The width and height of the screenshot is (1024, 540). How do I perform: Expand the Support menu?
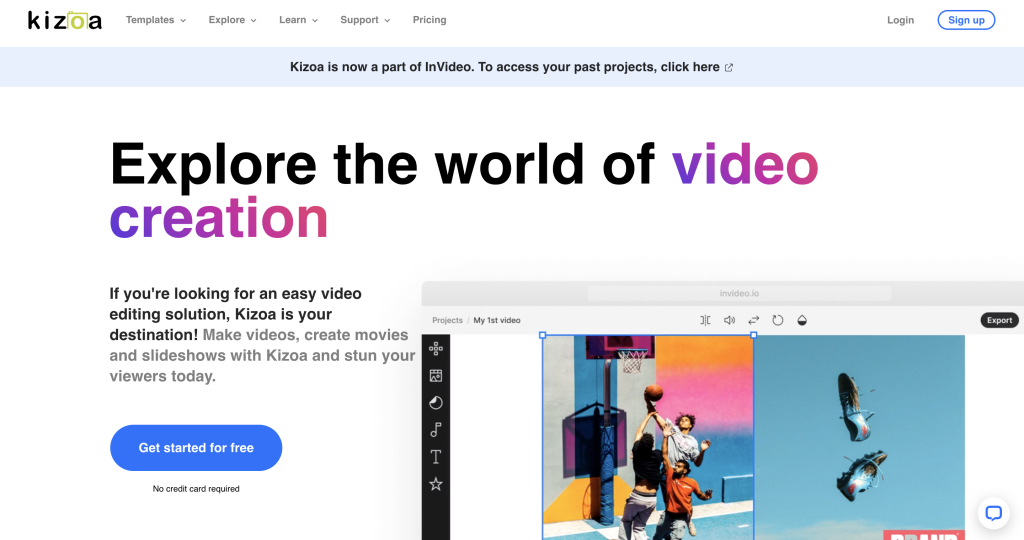365,20
